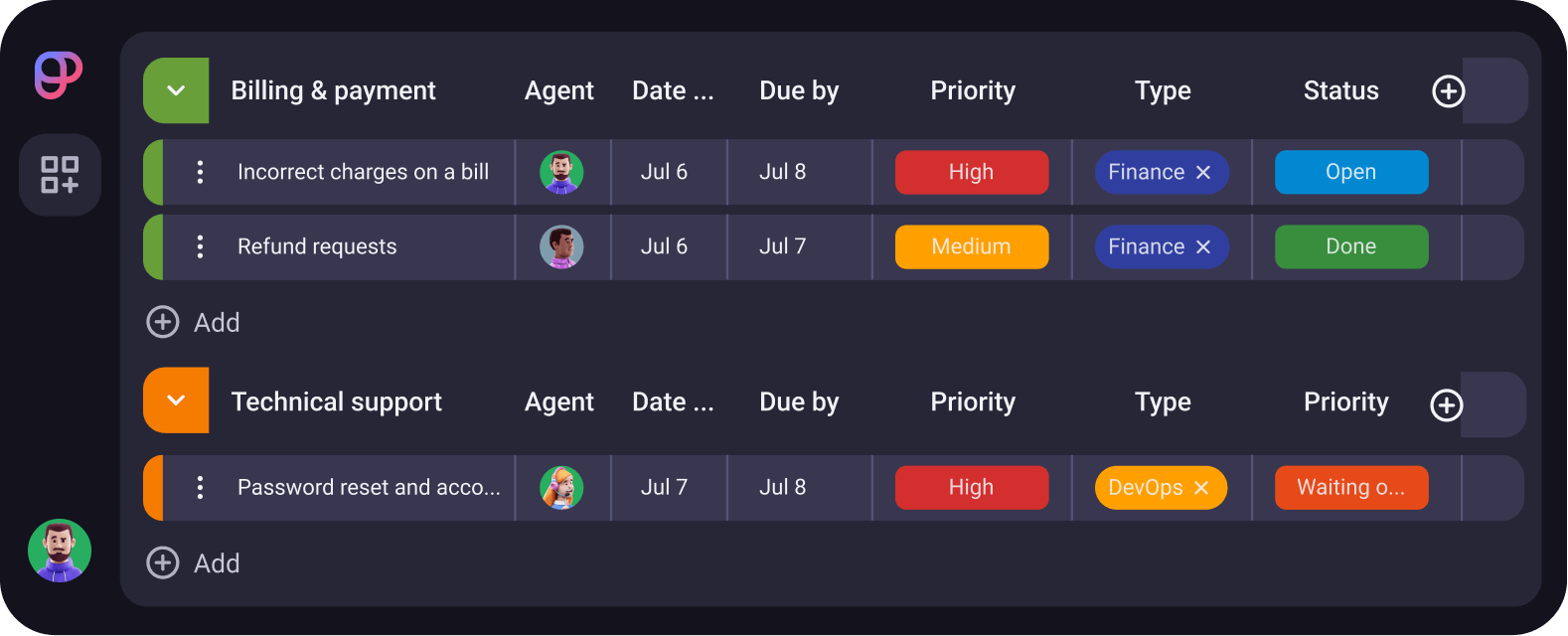Collapse the Technical support group

[176, 400]
